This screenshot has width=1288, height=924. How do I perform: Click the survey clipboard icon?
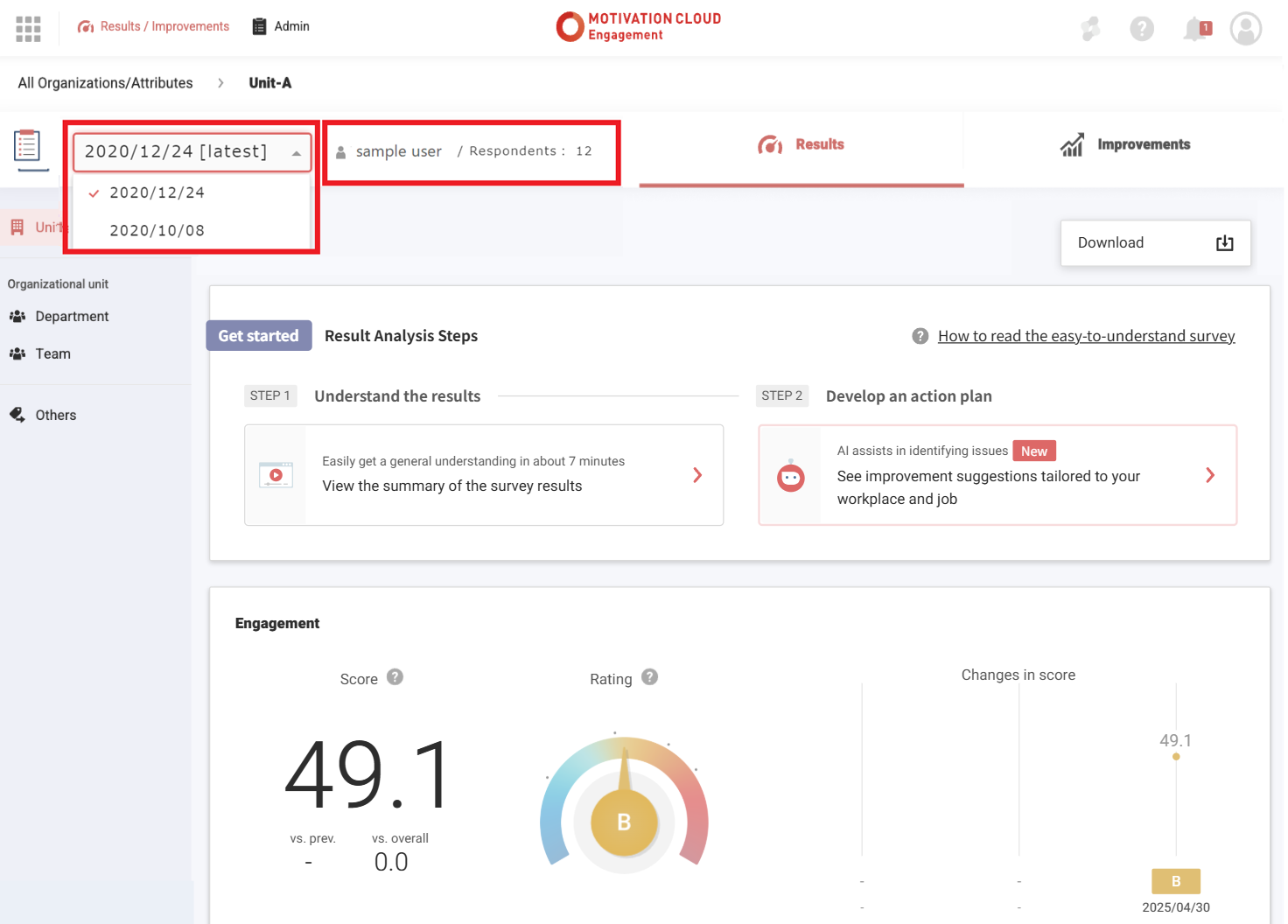pyautogui.click(x=27, y=146)
